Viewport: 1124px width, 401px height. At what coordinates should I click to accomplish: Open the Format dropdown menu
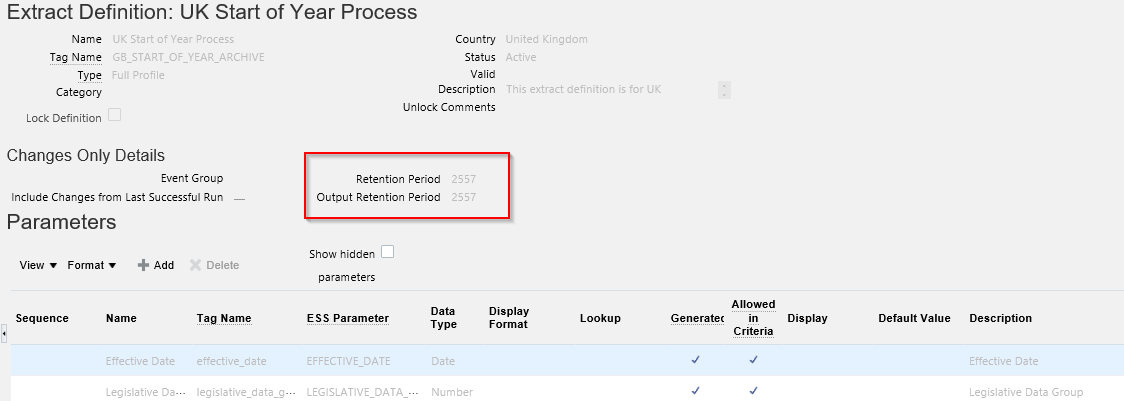click(92, 265)
